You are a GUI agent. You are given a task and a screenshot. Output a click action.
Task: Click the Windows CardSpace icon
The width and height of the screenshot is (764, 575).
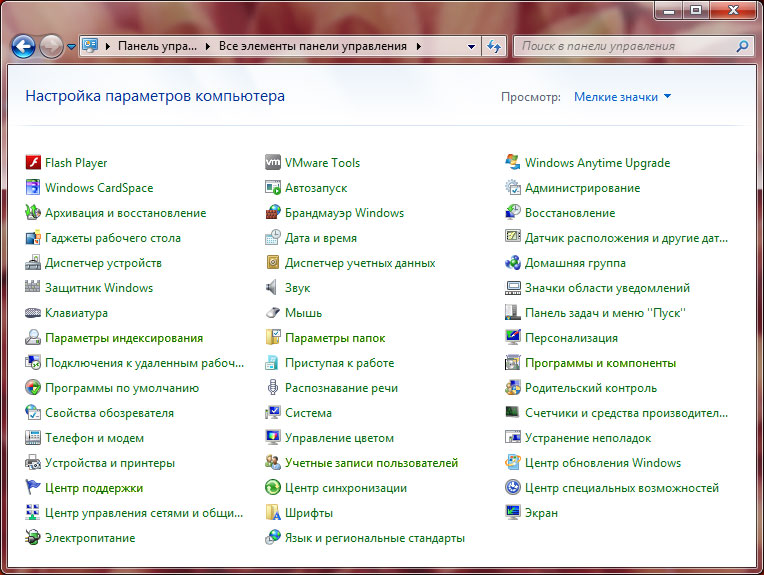click(33, 187)
